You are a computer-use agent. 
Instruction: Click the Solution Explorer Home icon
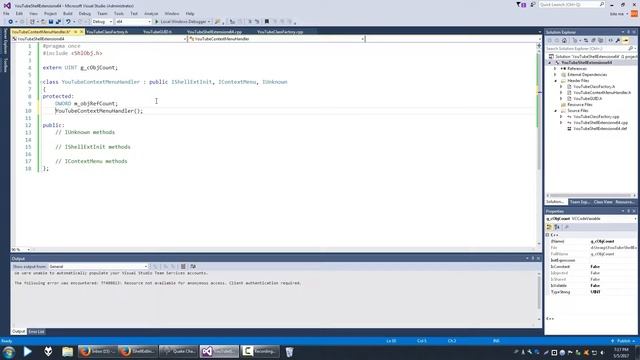point(564,40)
